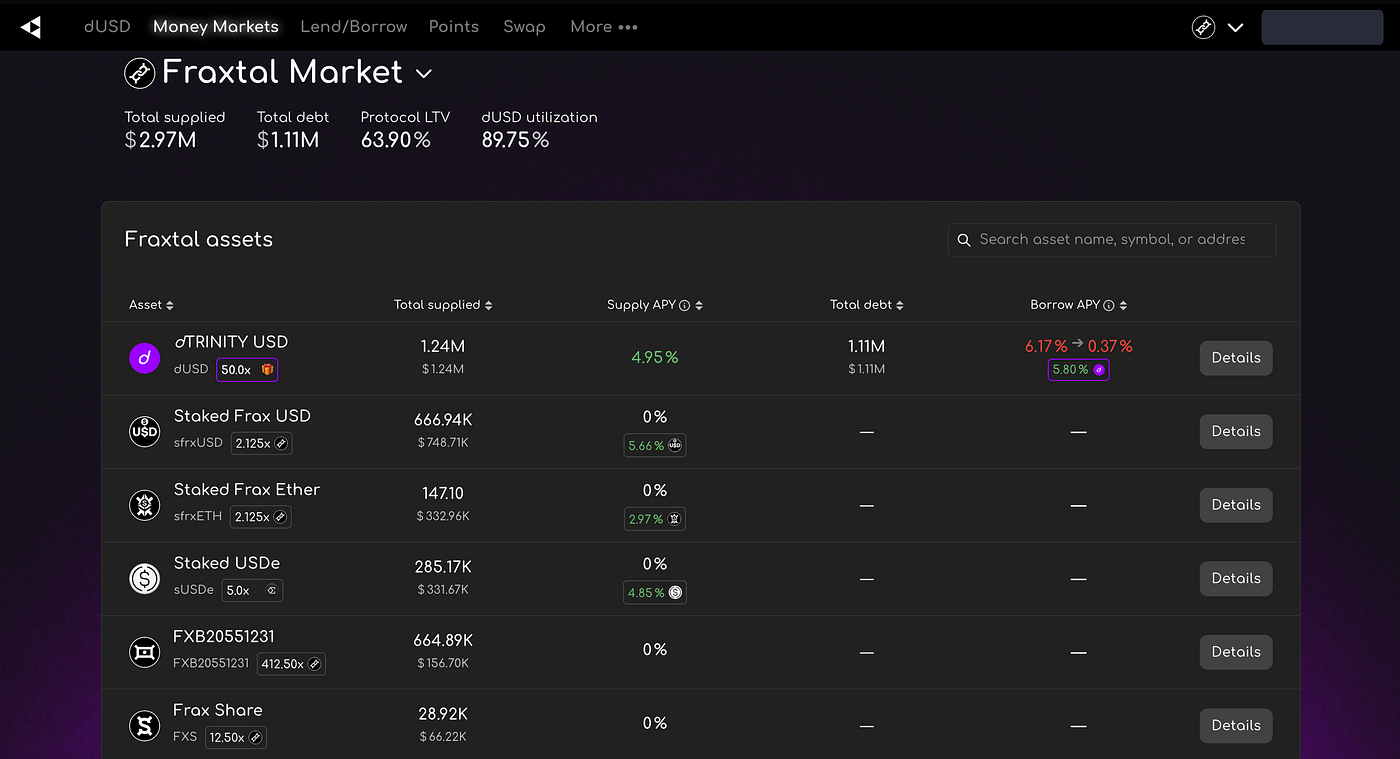Viewport: 1400px width, 759px height.
Task: Click the $2.97M total supplied stat
Action: [161, 140]
